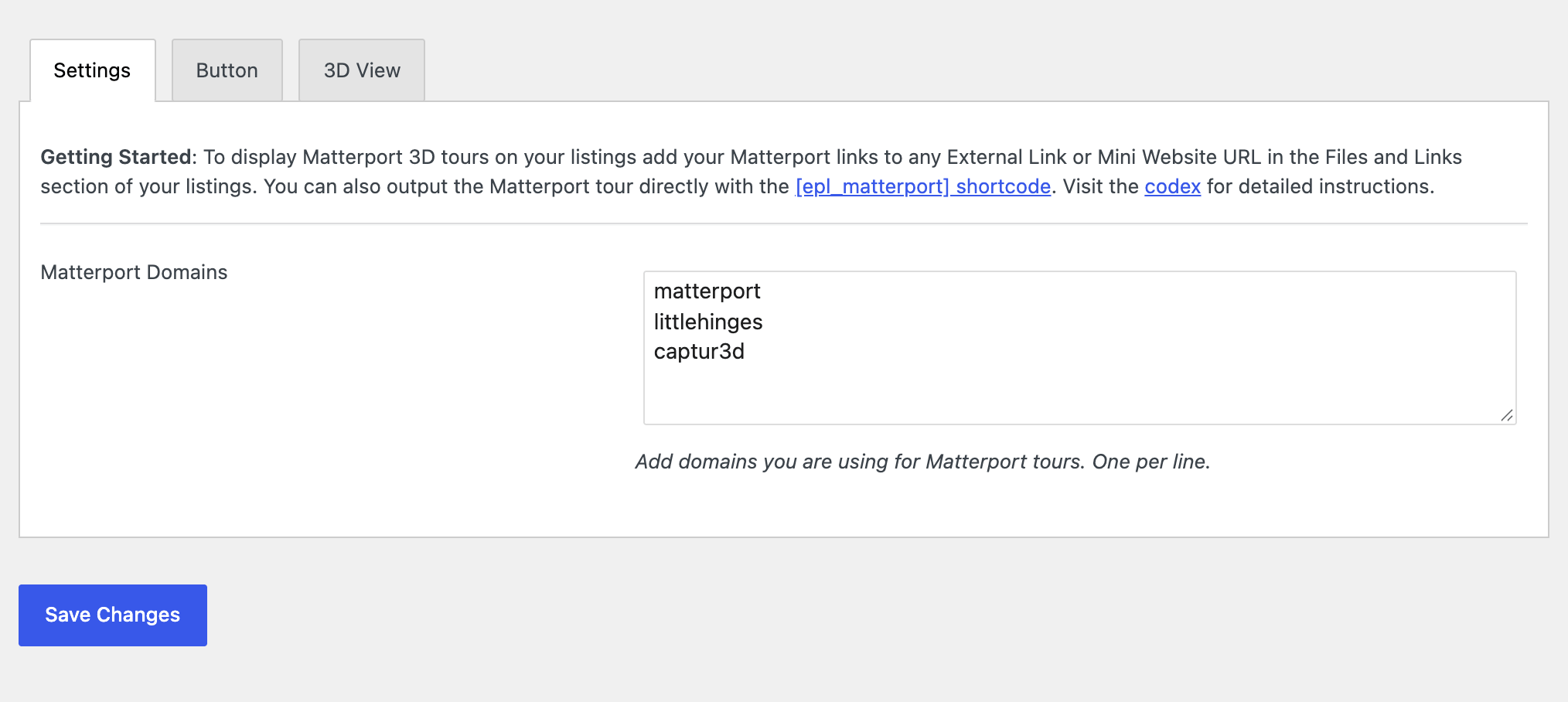Visit the codex link
Screen dimensions: 1568x702
coord(1172,186)
